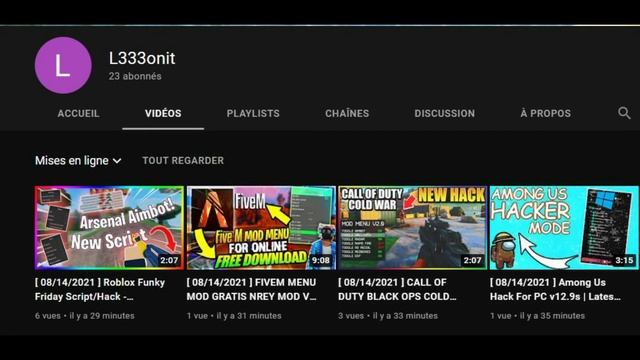Click the Roblox Funky Friday Script video title
The image size is (640, 360).
click(x=100, y=289)
